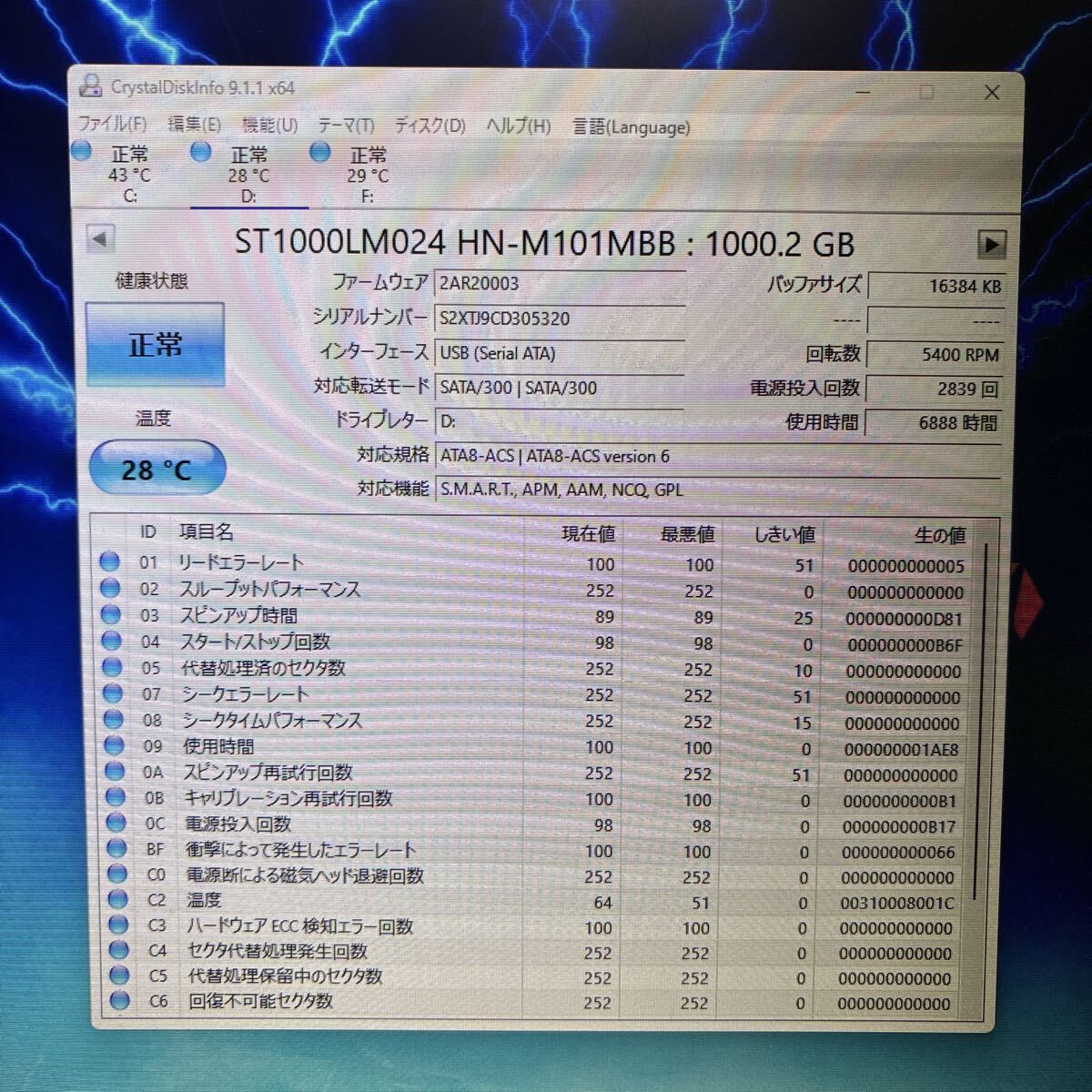Click the しきい値 column header
The height and width of the screenshot is (1092, 1092).
(x=784, y=535)
